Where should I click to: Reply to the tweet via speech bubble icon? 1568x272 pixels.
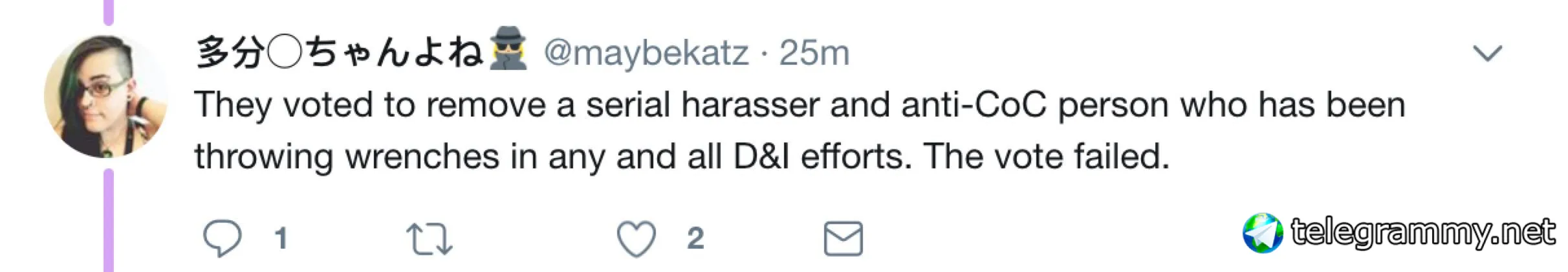click(x=223, y=238)
